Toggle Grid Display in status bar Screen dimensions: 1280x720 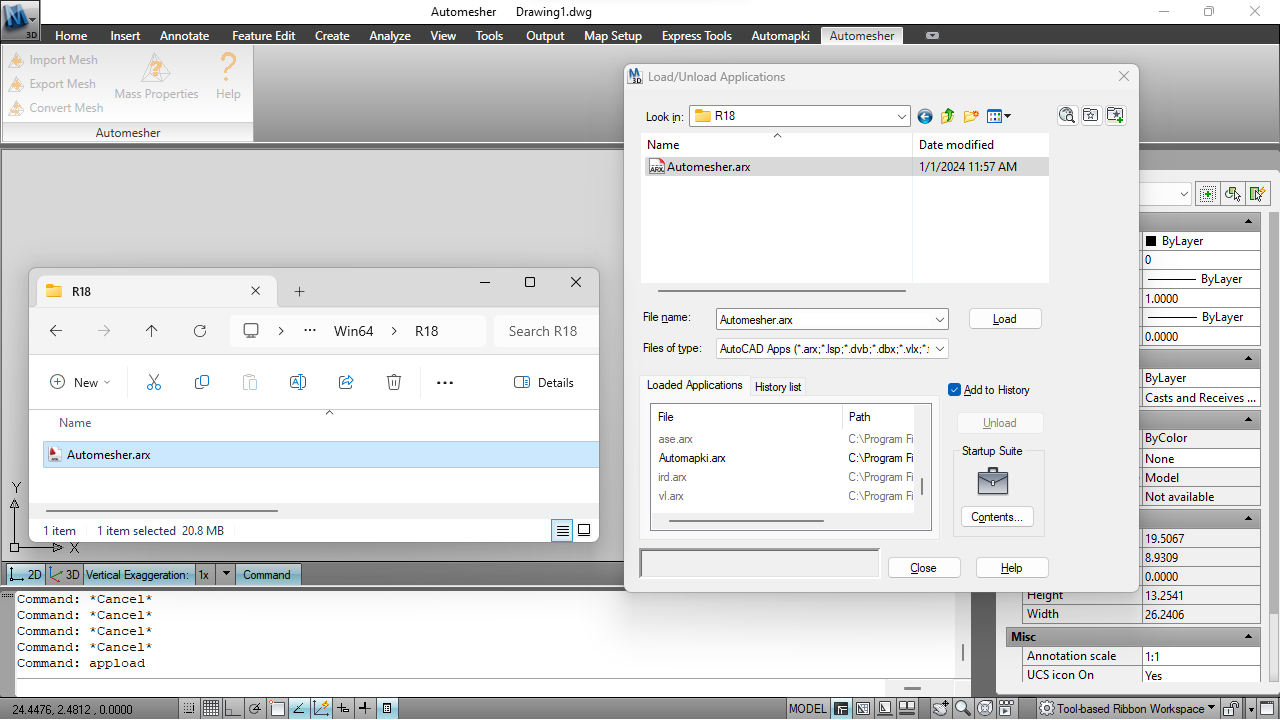coord(210,709)
